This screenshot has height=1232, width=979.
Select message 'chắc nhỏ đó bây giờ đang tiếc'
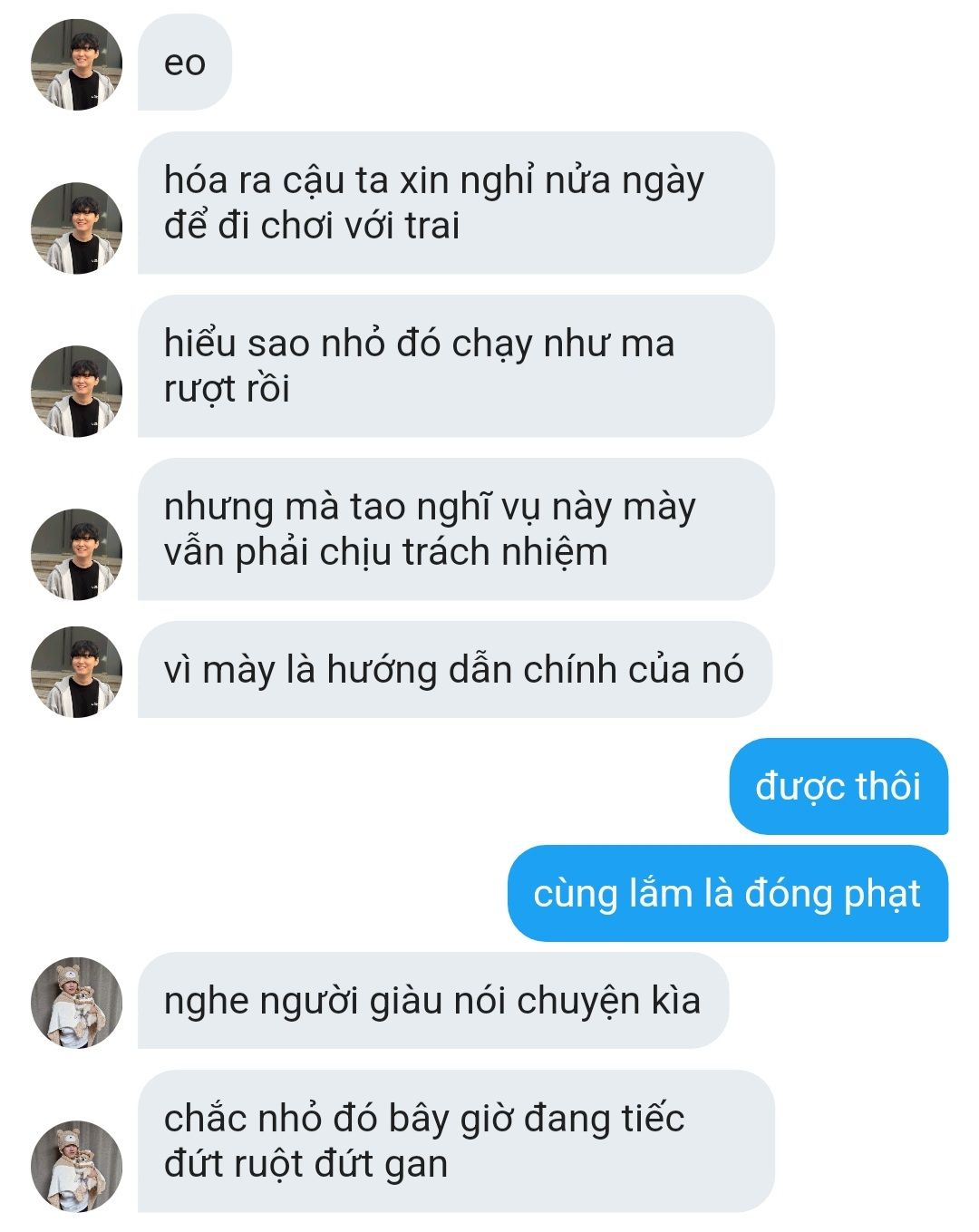[x=456, y=1141]
